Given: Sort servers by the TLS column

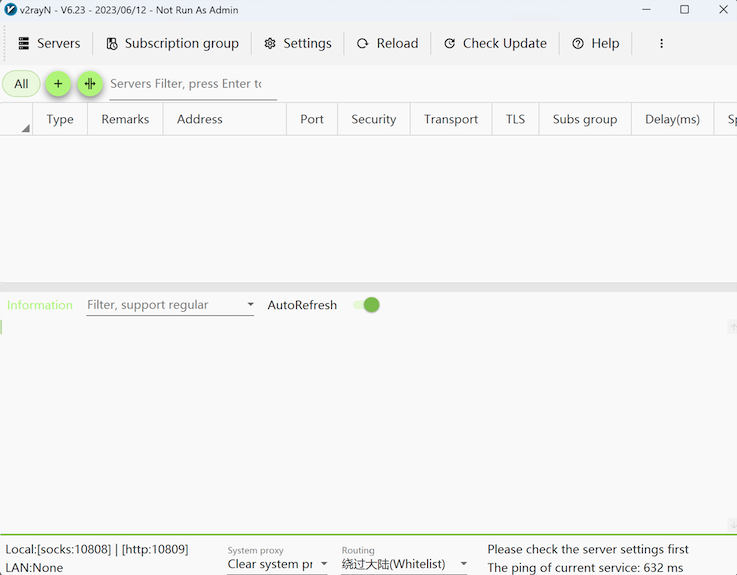Looking at the screenshot, I should point(516,119).
